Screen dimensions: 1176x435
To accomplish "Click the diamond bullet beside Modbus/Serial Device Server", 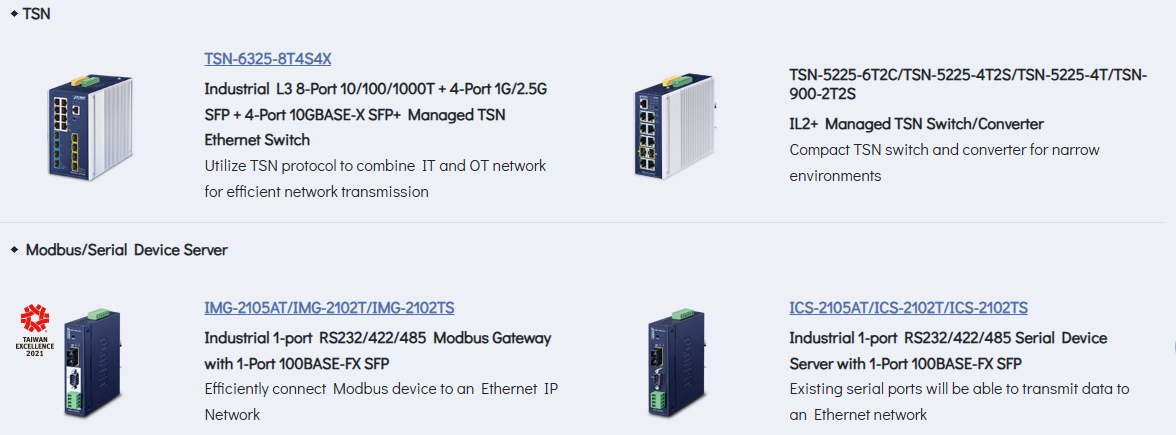I will [14, 249].
